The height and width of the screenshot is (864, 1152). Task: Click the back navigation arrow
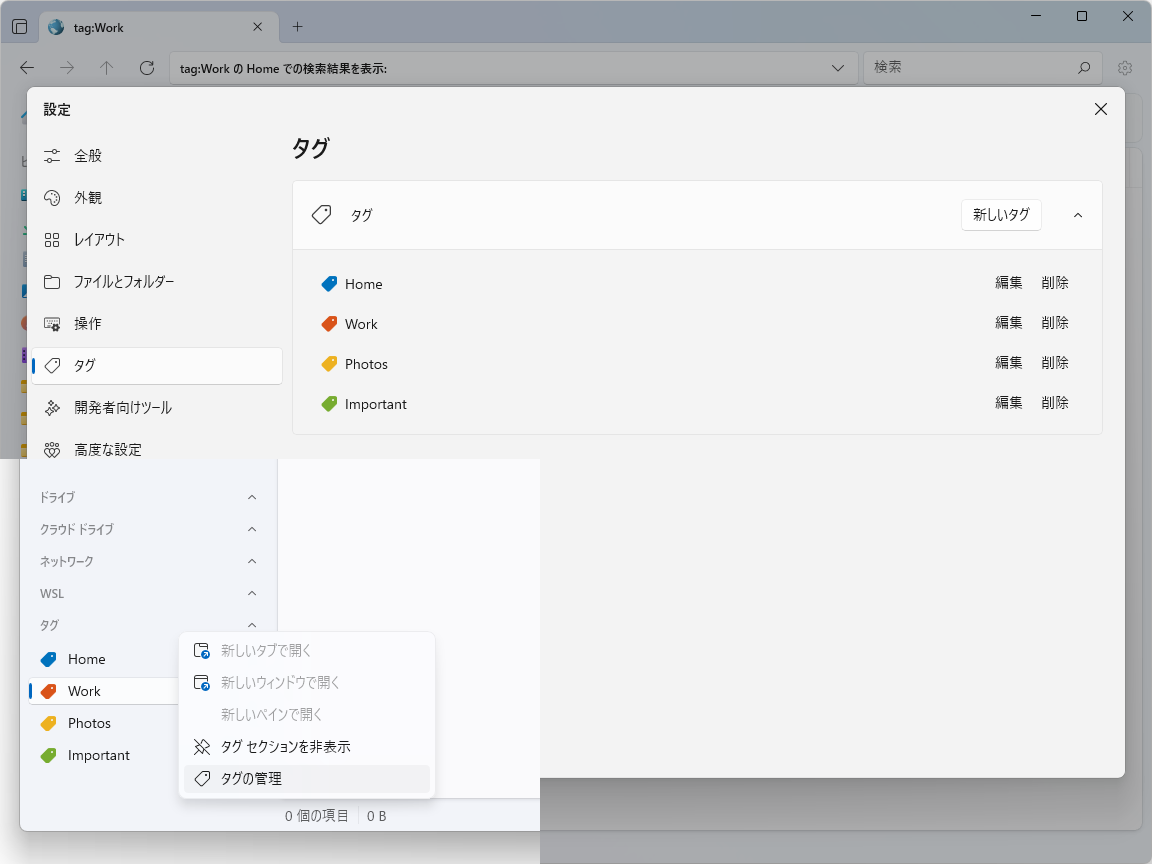tap(26, 67)
